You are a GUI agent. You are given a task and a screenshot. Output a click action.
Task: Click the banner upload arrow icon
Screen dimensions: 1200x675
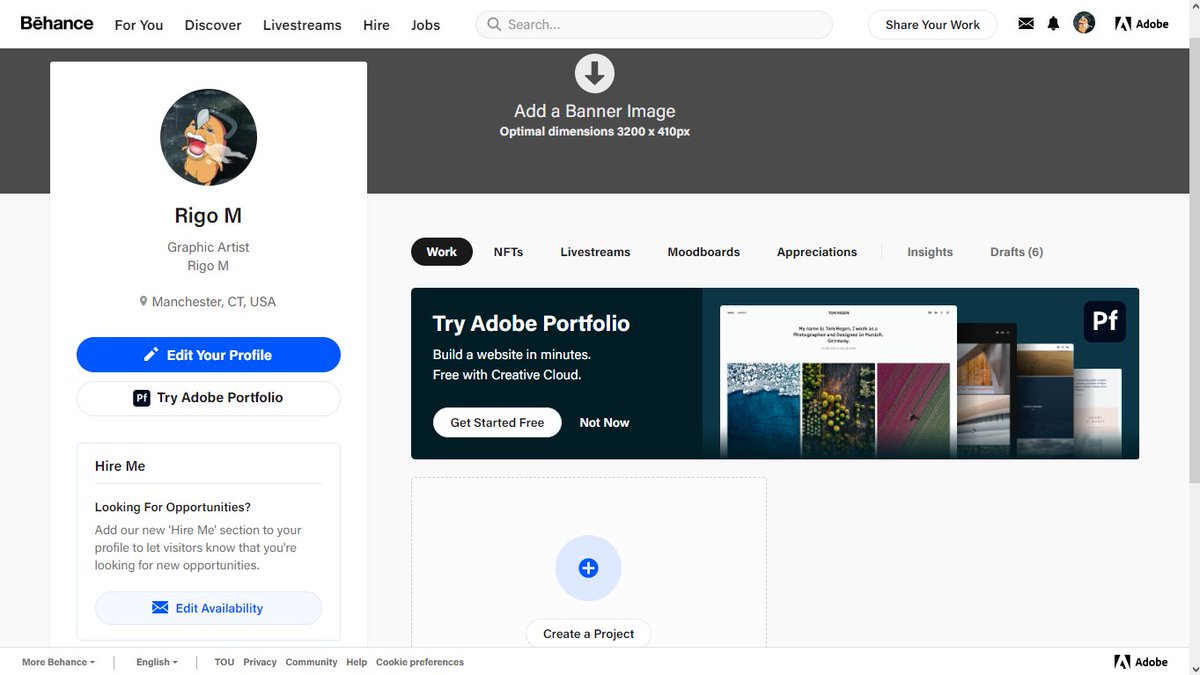594,73
